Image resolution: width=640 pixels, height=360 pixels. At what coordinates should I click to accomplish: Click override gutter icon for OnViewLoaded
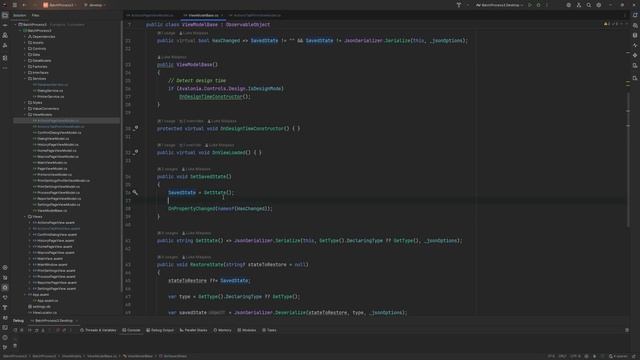(x=135, y=152)
